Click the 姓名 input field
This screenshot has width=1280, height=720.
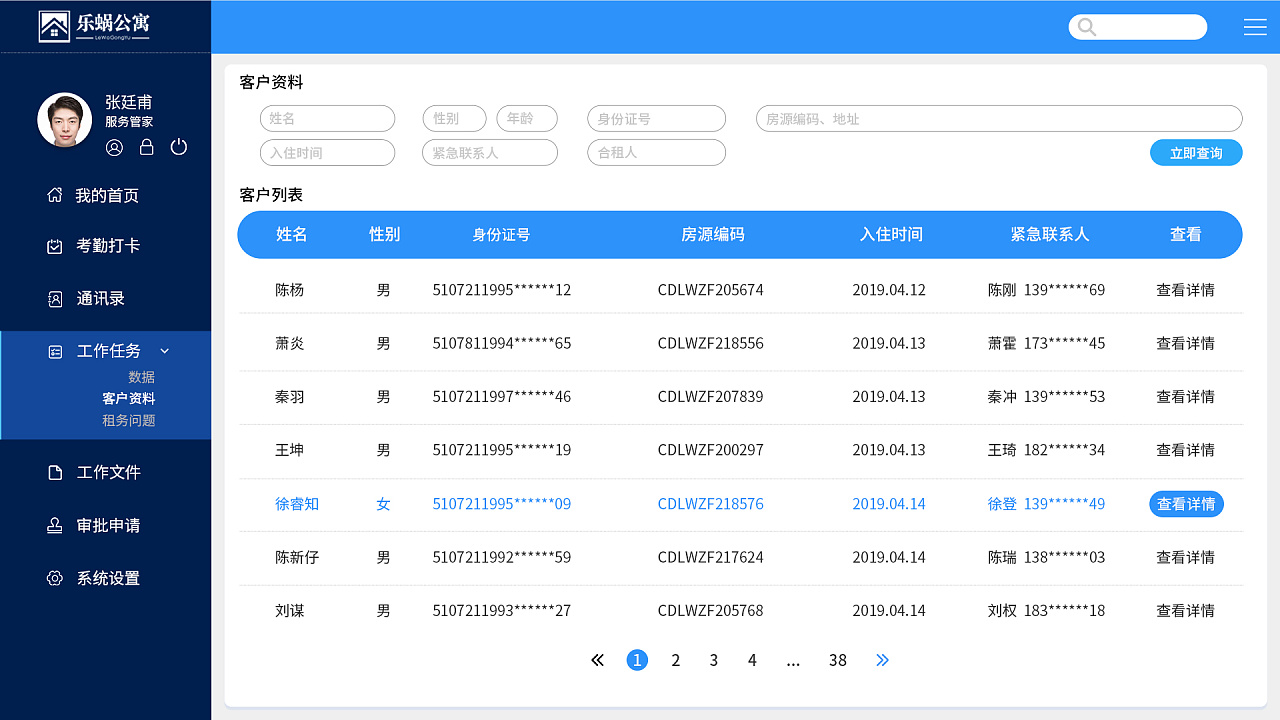pyautogui.click(x=327, y=118)
